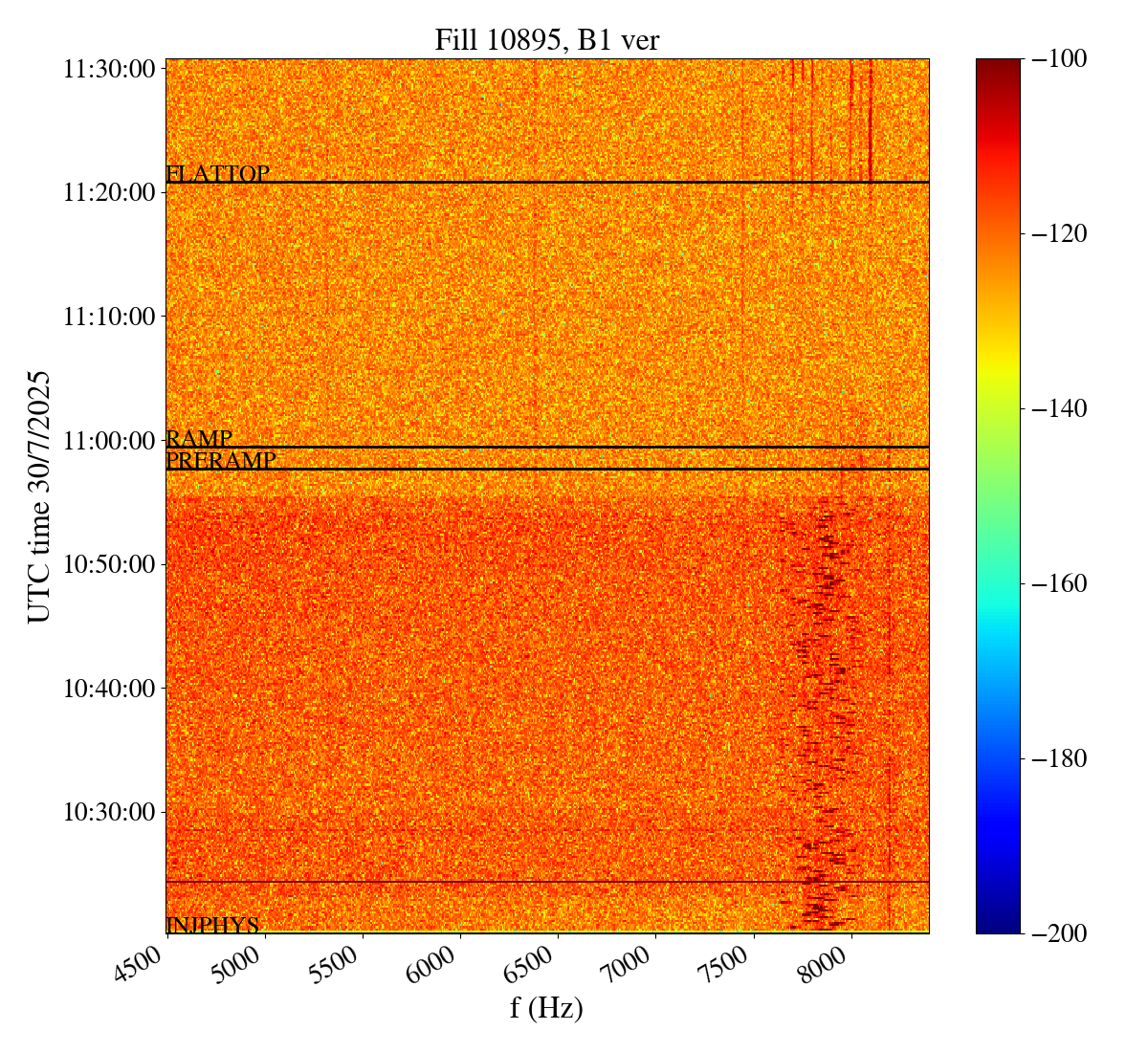Image resolution: width=1148 pixels, height=1052 pixels.
Task: Click the 10:30:00 time tick label
Action: click(x=109, y=812)
